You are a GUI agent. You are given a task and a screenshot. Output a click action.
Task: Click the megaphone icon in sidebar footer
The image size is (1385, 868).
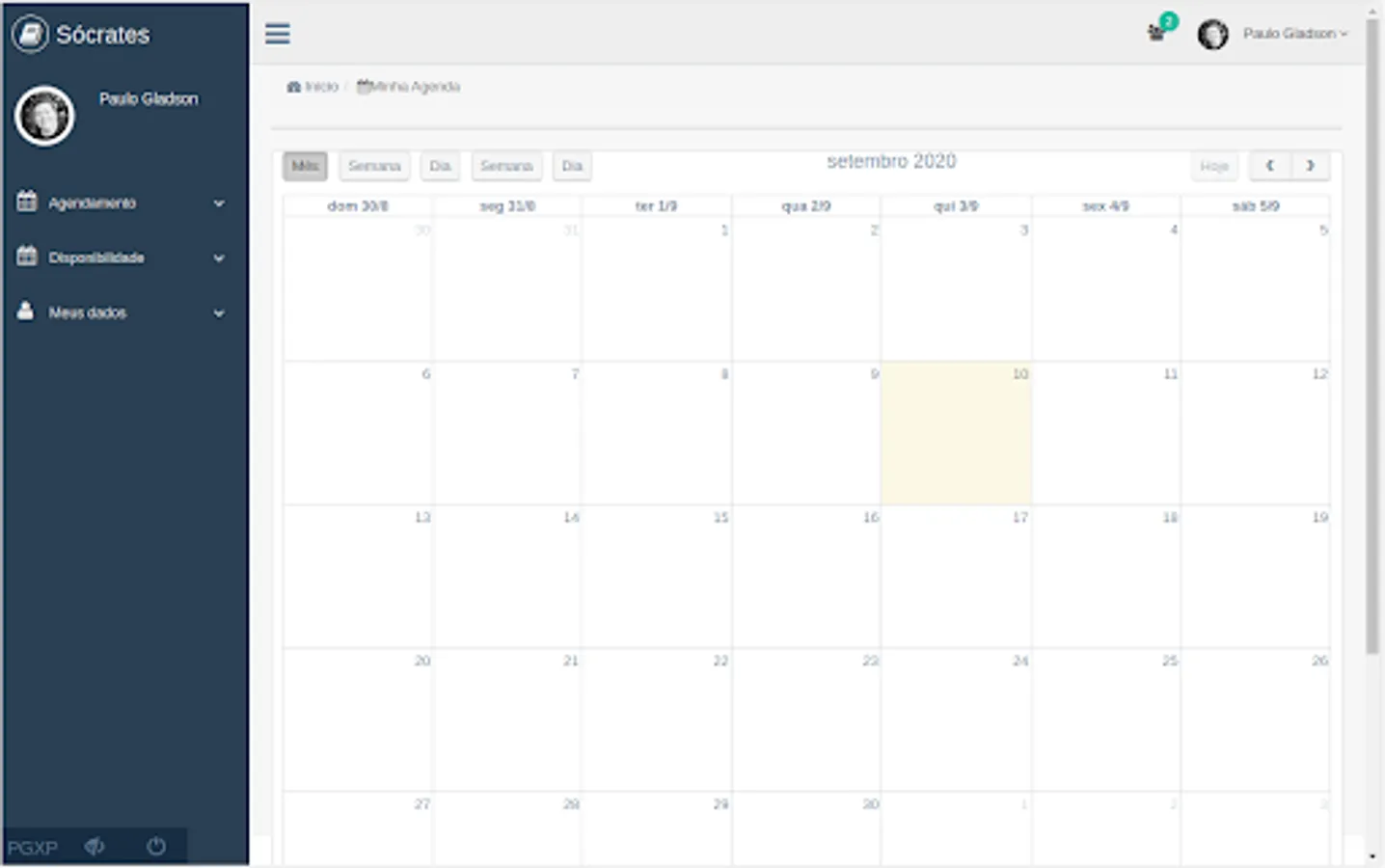[x=95, y=847]
